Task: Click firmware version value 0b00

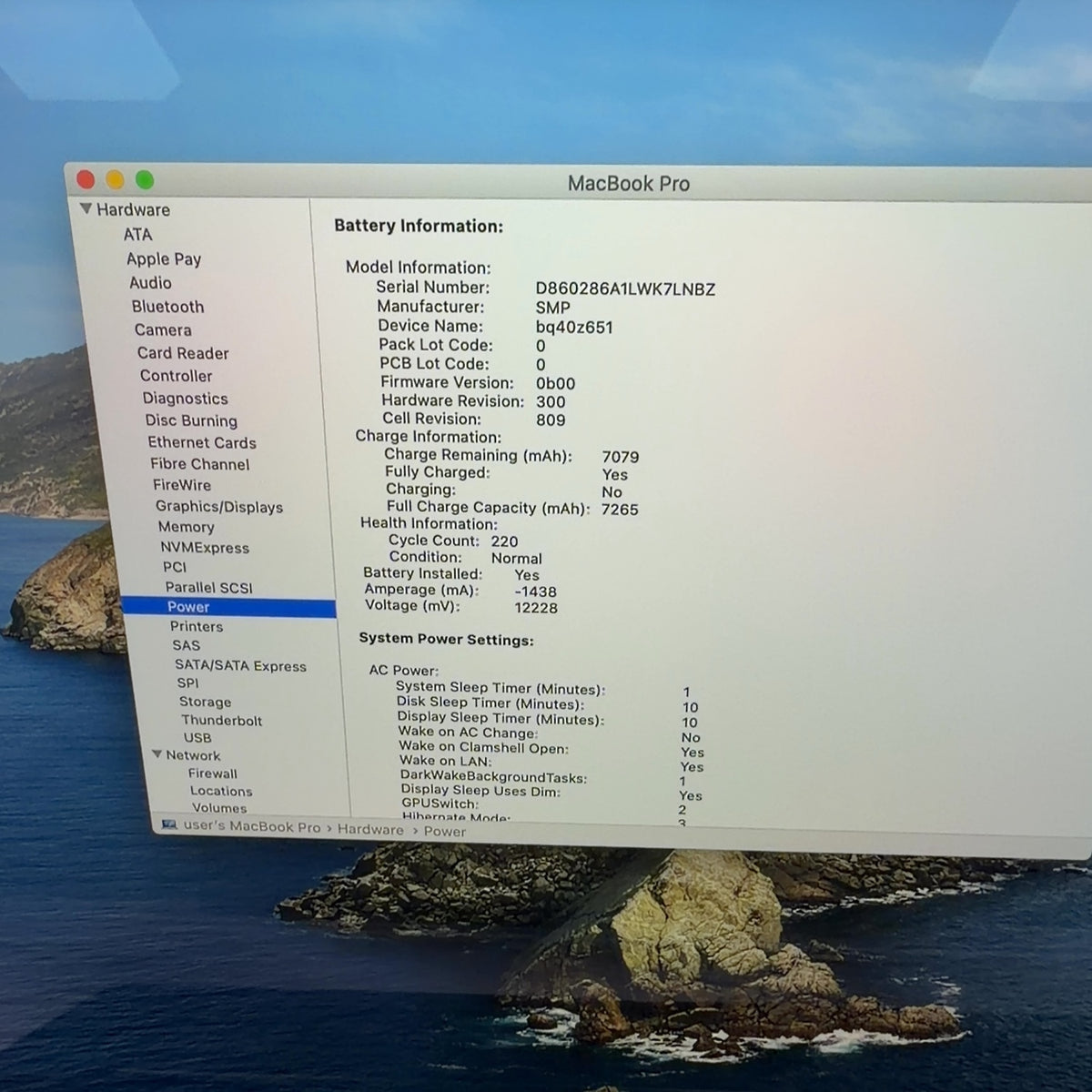Action: (x=555, y=383)
